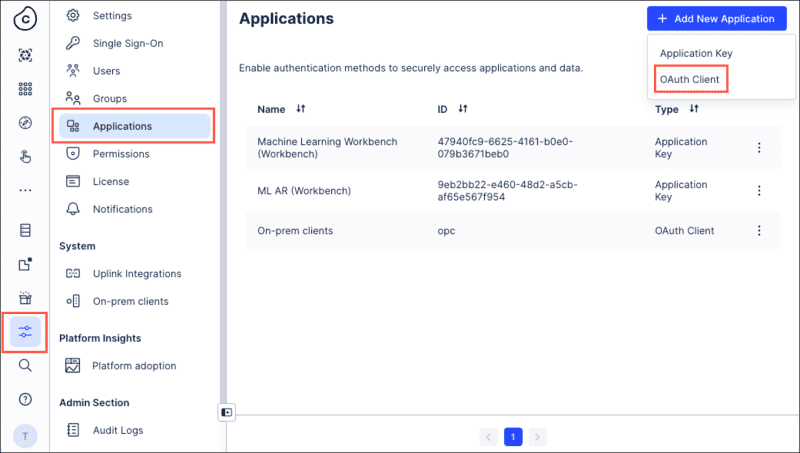Open row menu for On-prem clients

759,231
